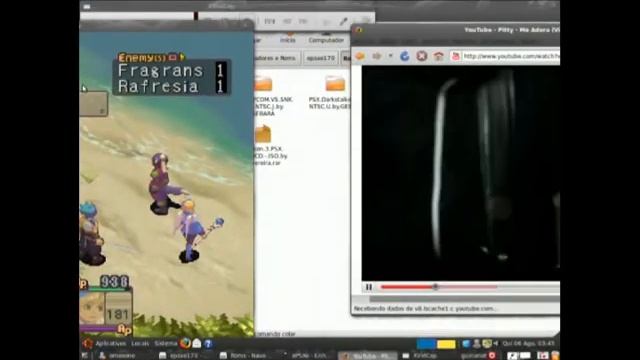Open the help launcher in the panel
Image resolution: width=640 pixels, height=360 pixels.
coord(208,344)
